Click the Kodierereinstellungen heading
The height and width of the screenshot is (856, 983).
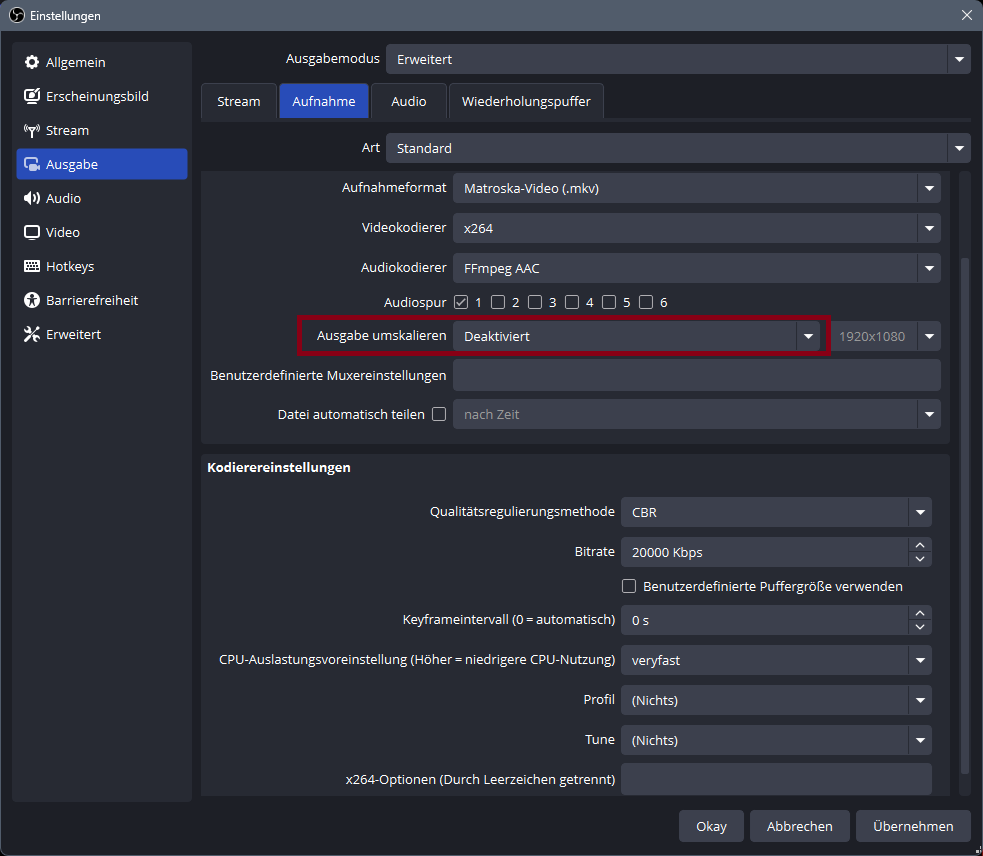coord(279,467)
